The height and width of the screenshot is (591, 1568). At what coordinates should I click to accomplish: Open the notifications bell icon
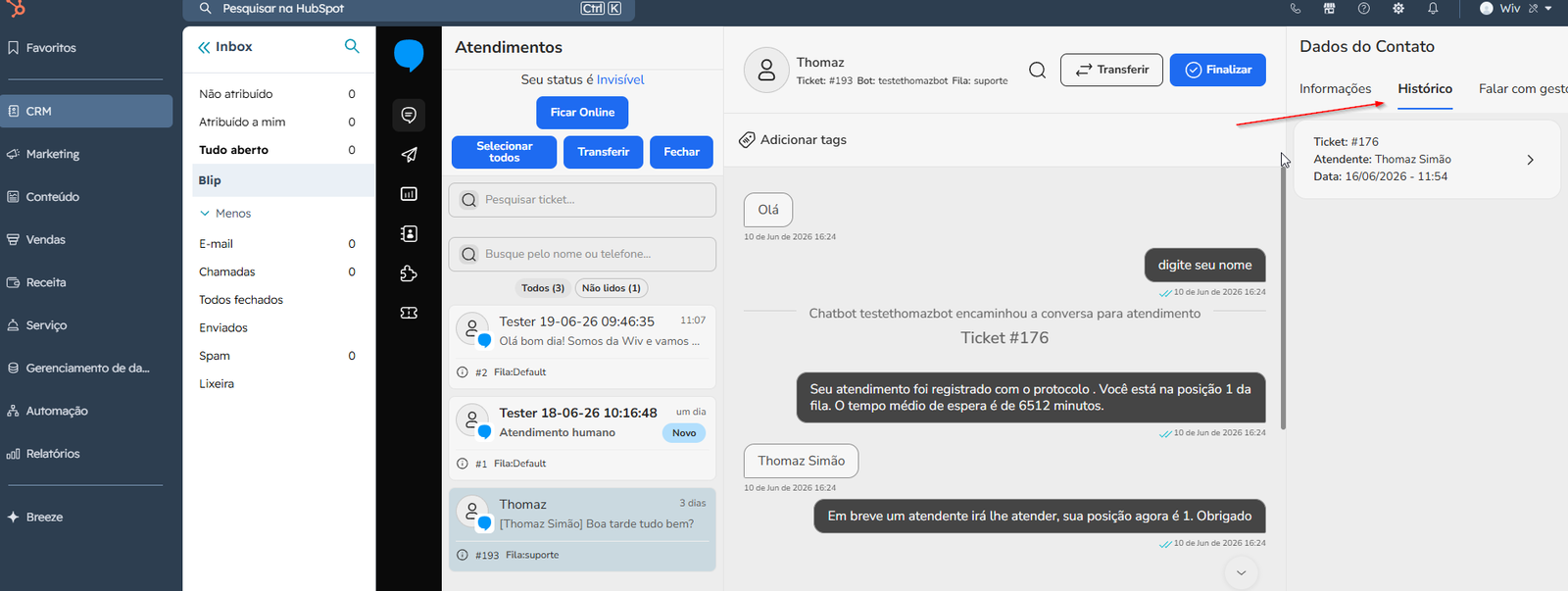point(1433,8)
